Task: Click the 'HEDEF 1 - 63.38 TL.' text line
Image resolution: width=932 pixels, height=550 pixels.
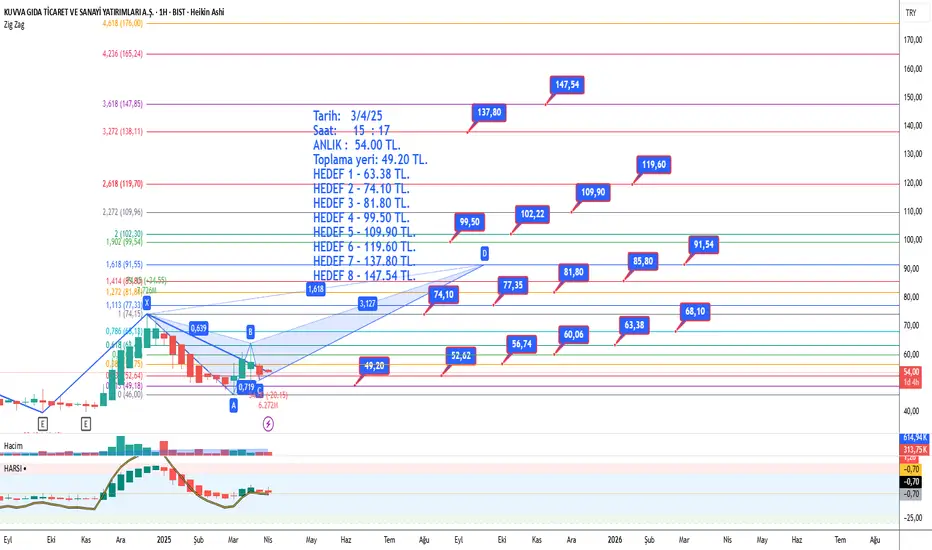Action: 361,174
